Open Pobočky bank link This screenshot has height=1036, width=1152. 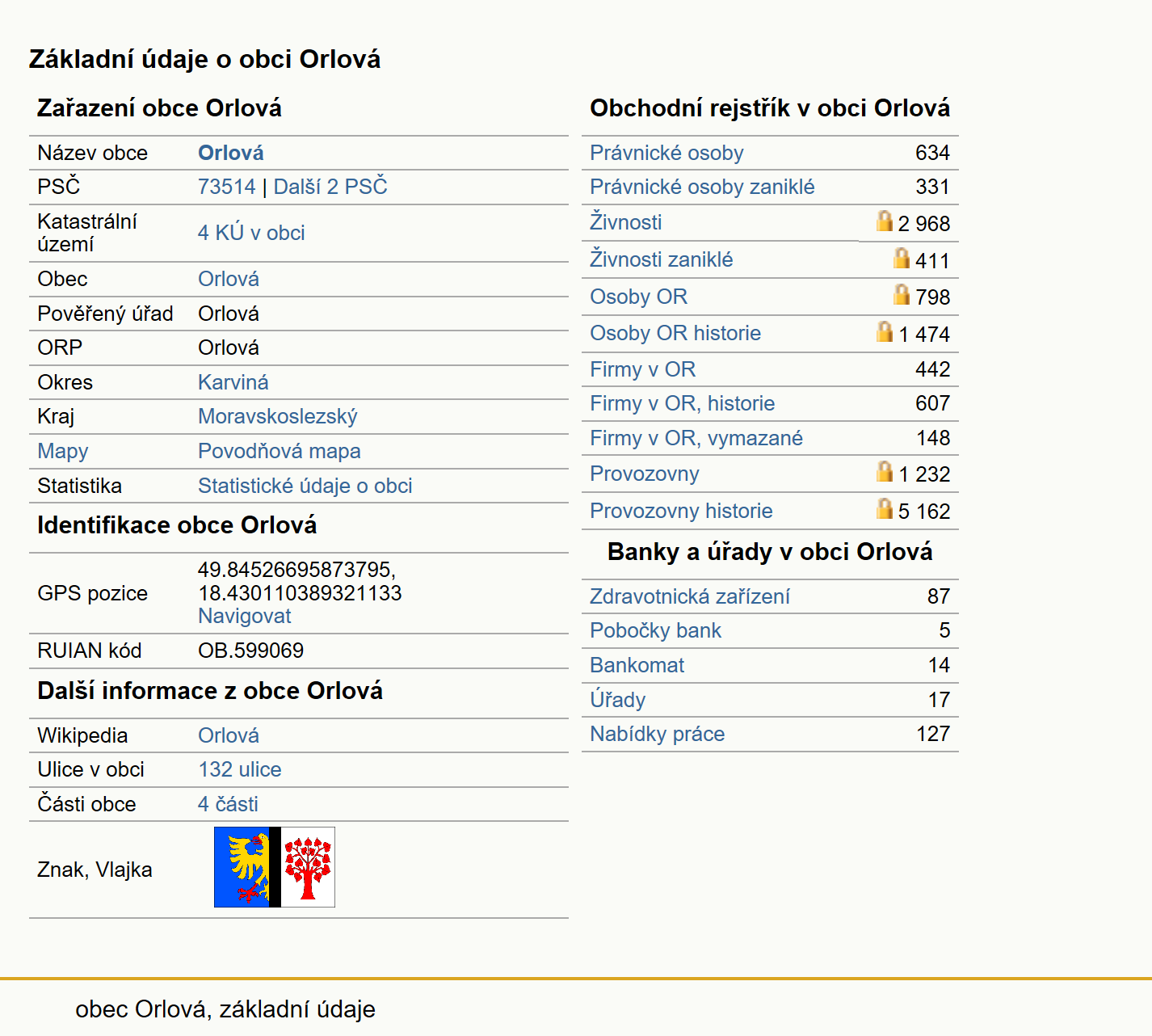coord(655,630)
